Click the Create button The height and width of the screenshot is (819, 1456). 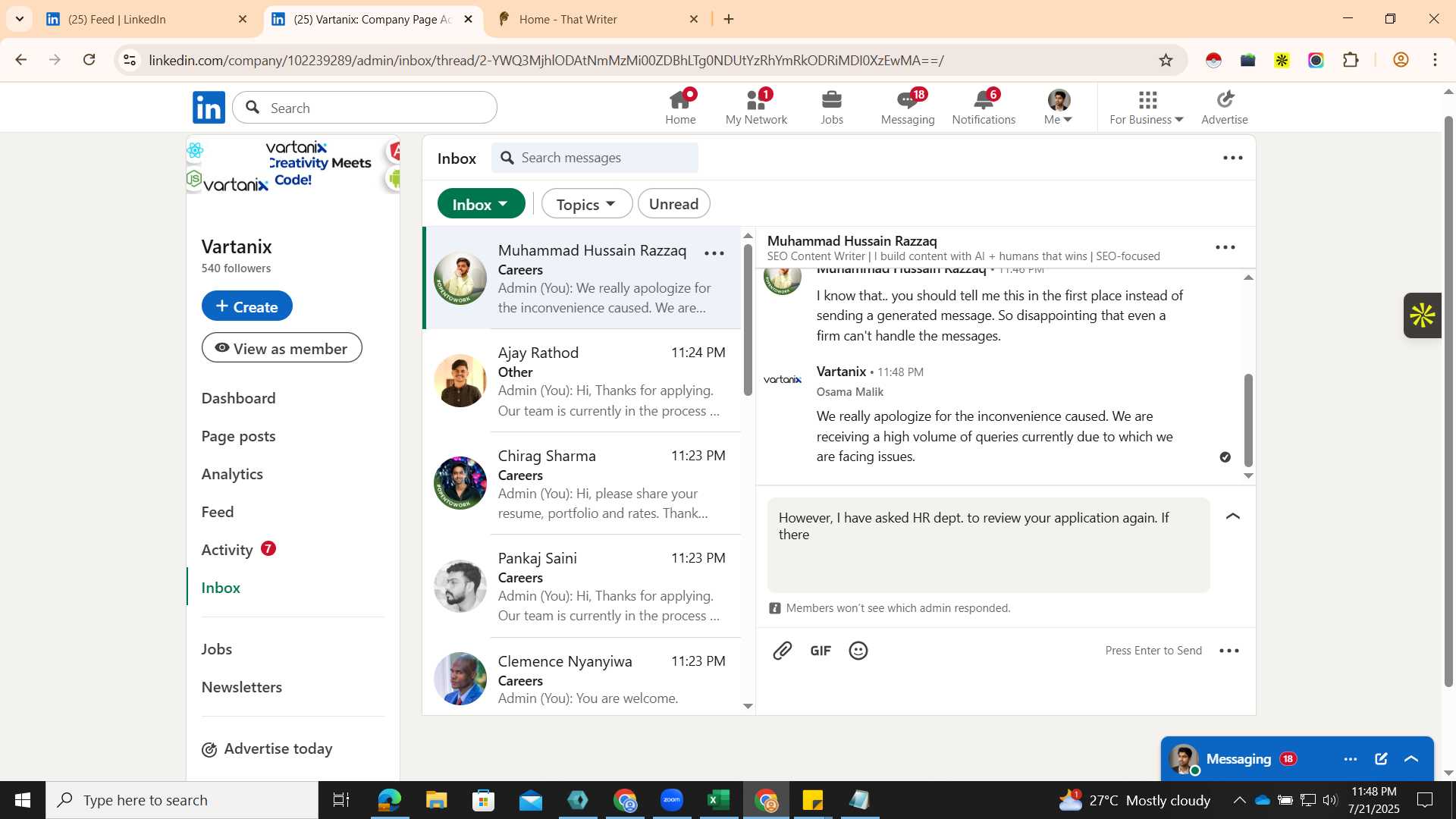(x=246, y=306)
